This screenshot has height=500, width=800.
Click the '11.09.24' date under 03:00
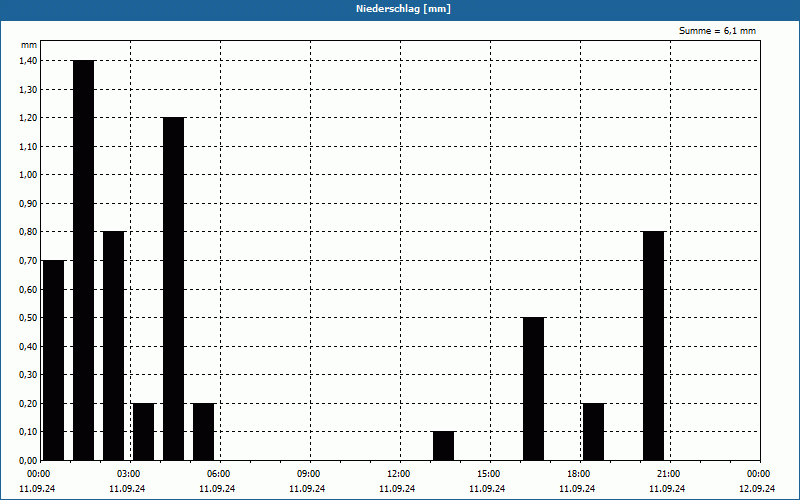(127, 489)
